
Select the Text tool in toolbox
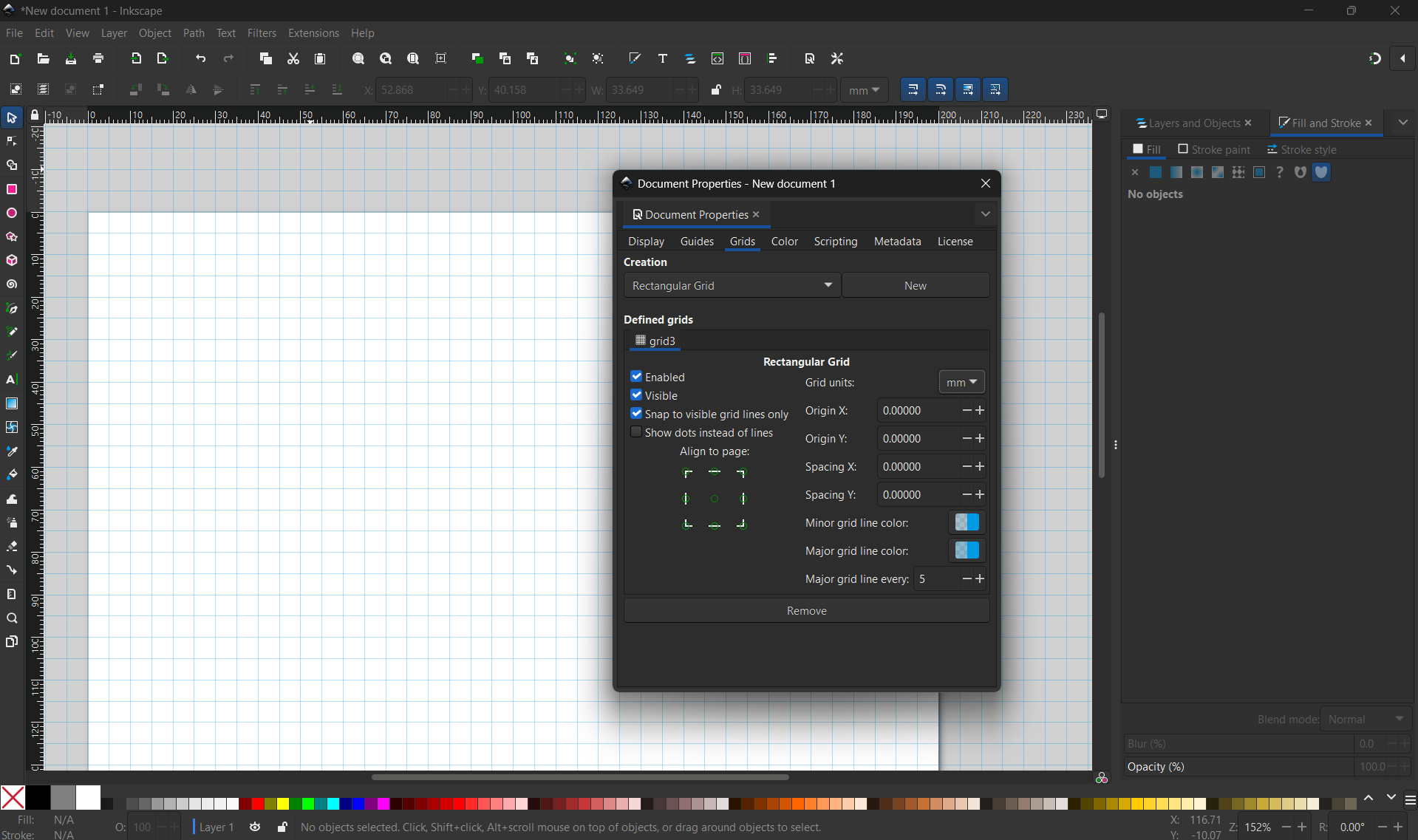point(12,380)
